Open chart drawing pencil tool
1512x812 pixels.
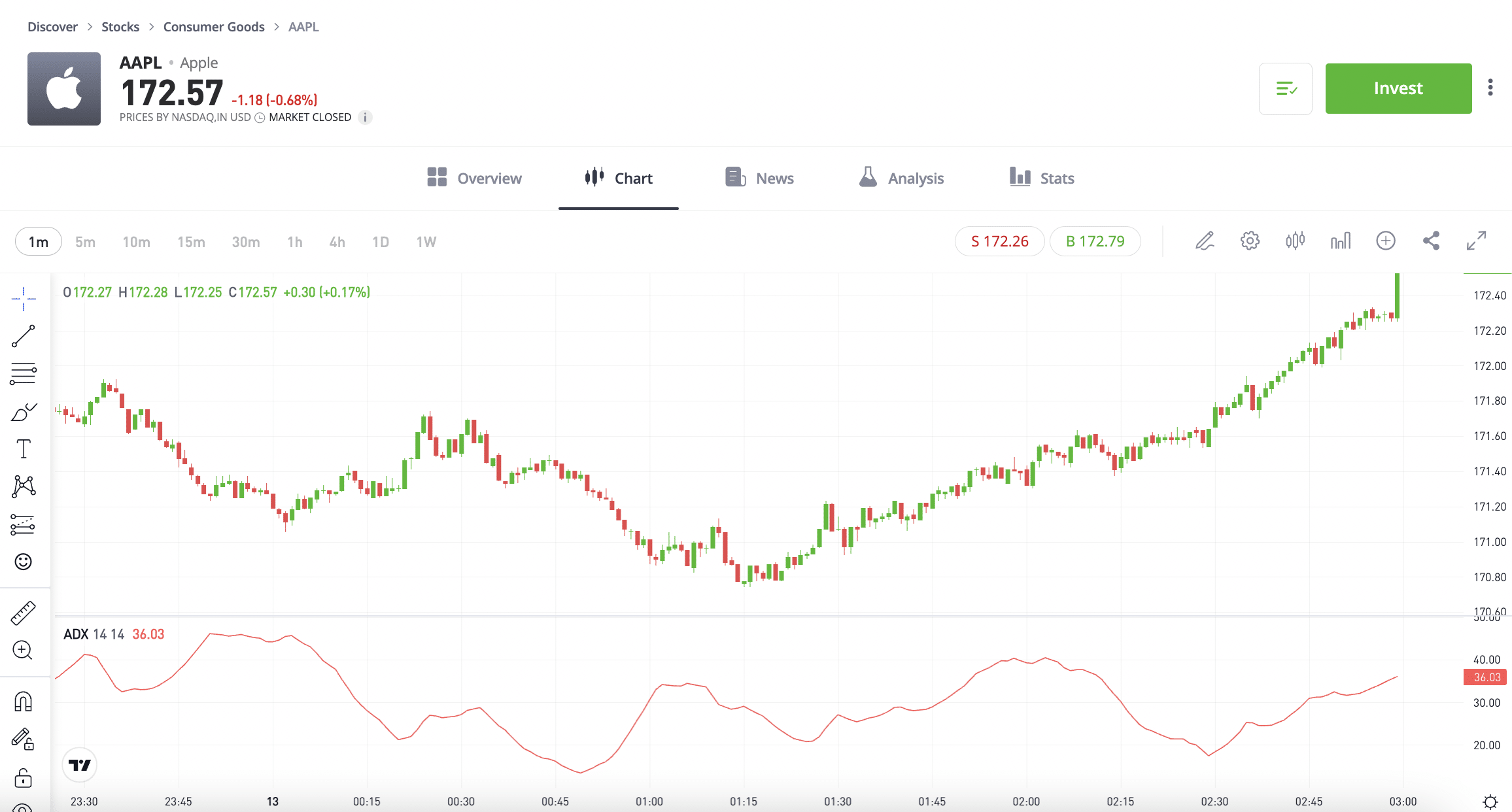(1205, 241)
